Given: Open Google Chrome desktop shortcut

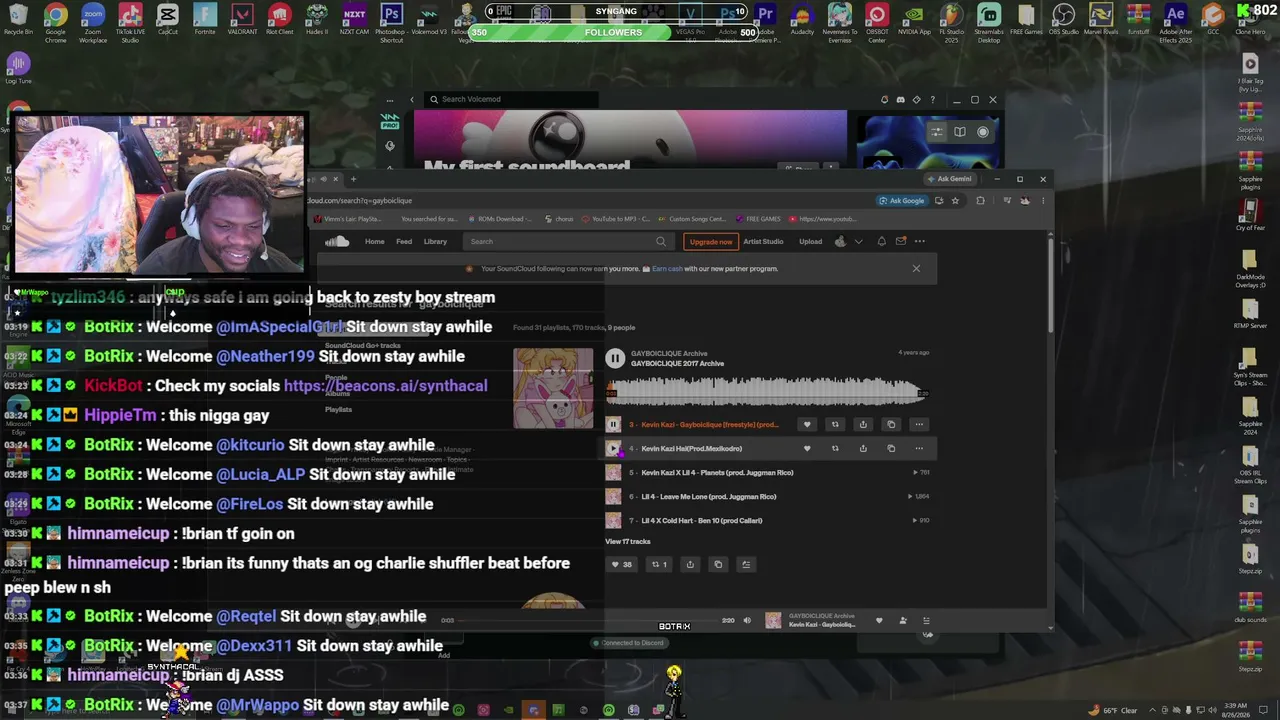Looking at the screenshot, I should tap(56, 22).
